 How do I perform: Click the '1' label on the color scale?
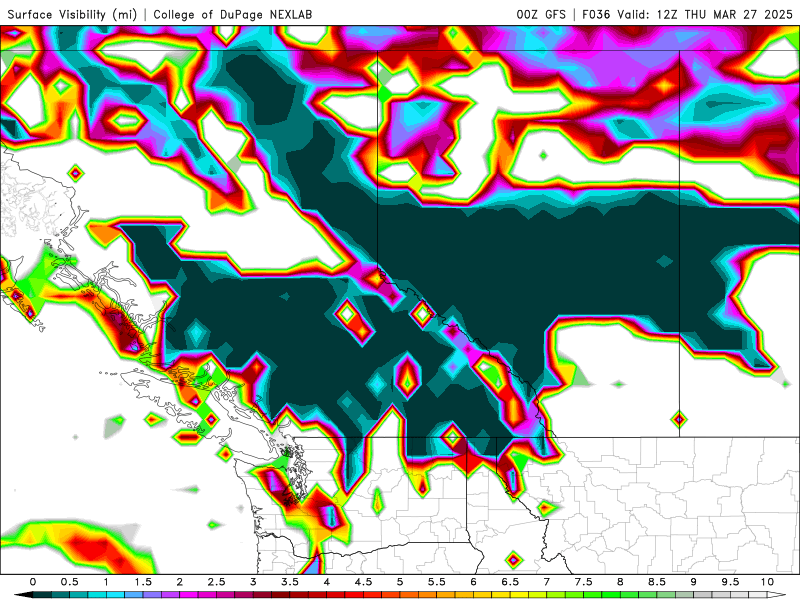106,582
